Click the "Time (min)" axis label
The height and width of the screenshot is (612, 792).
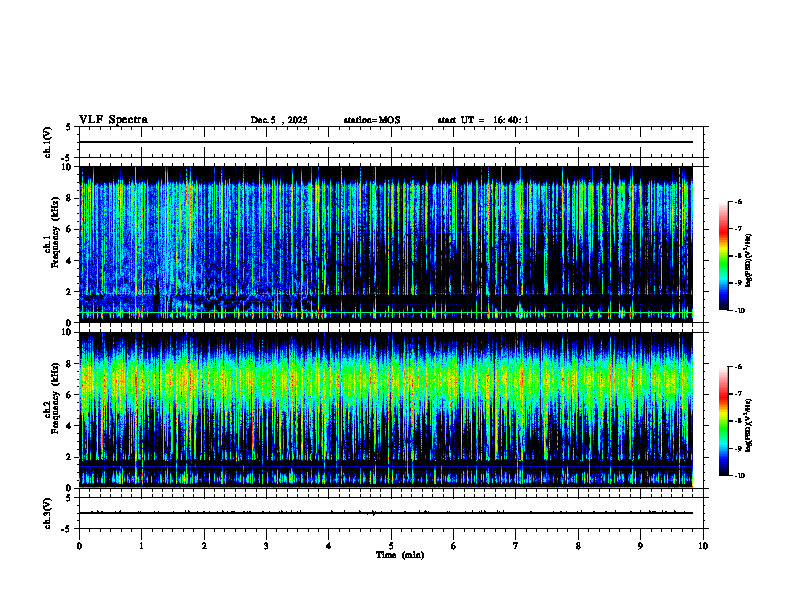point(400,555)
